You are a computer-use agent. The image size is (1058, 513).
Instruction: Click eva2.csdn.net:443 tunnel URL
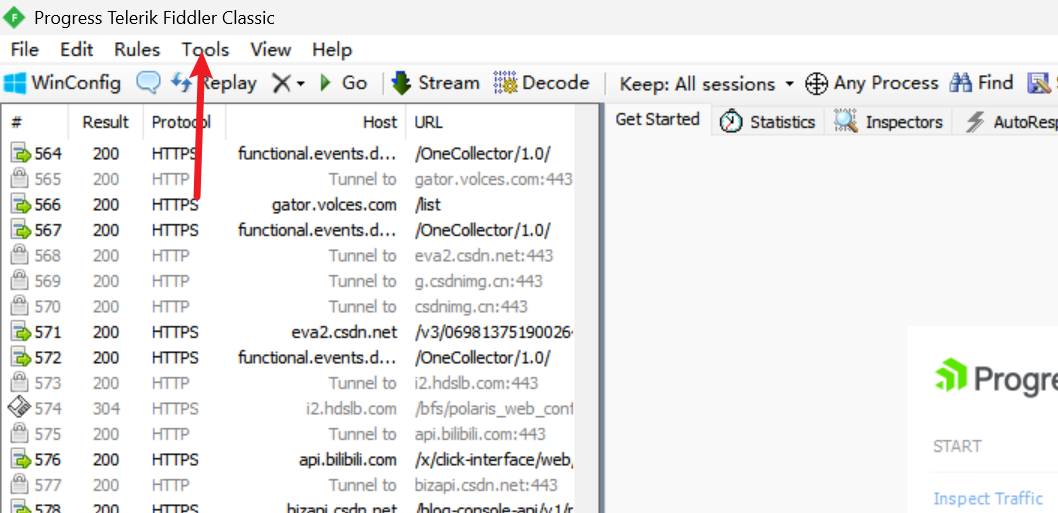click(484, 256)
